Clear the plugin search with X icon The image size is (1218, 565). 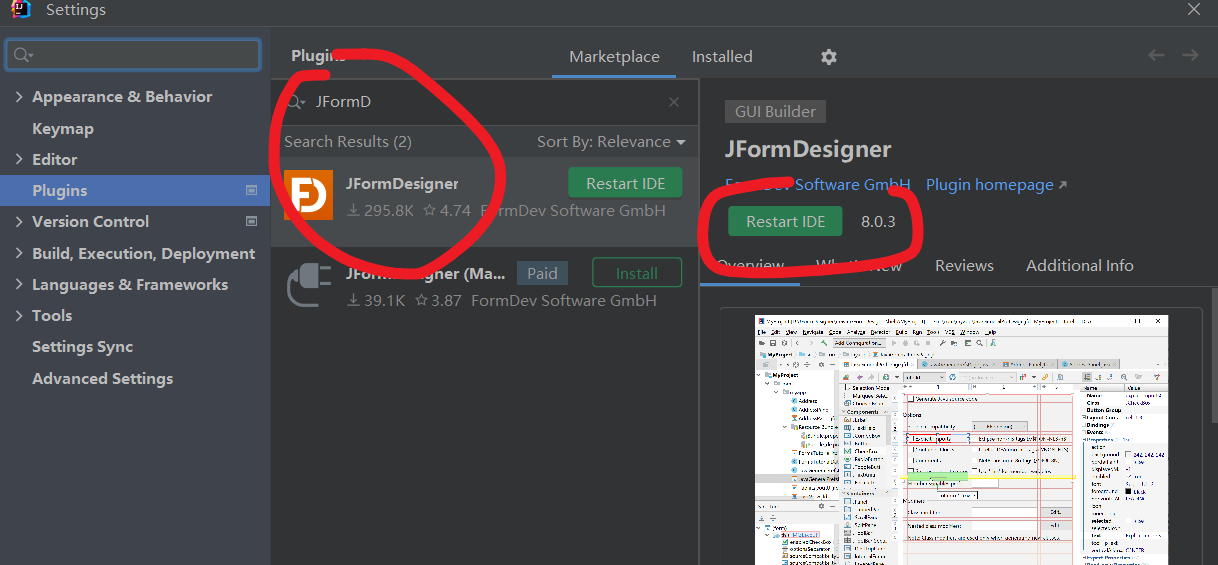[x=674, y=102]
